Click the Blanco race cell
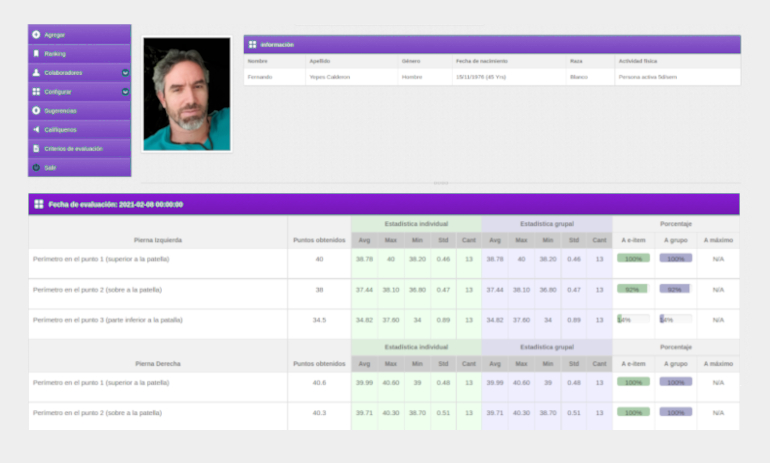Screen dimensions: 770x463 point(590,77)
